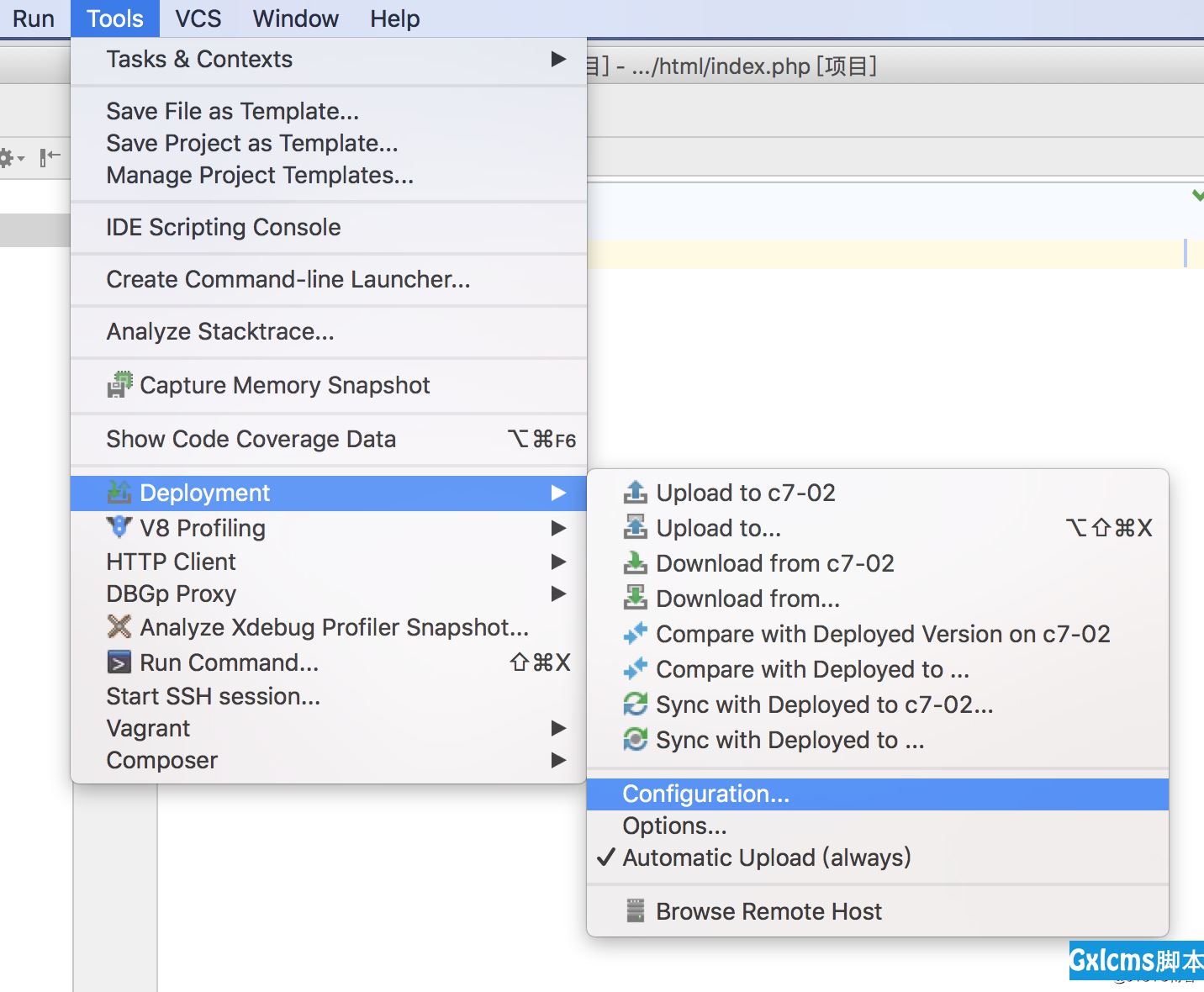Viewport: 1204px width, 992px height.
Task: Choose Analyze Stacktrace...
Action: pyautogui.click(x=329, y=331)
